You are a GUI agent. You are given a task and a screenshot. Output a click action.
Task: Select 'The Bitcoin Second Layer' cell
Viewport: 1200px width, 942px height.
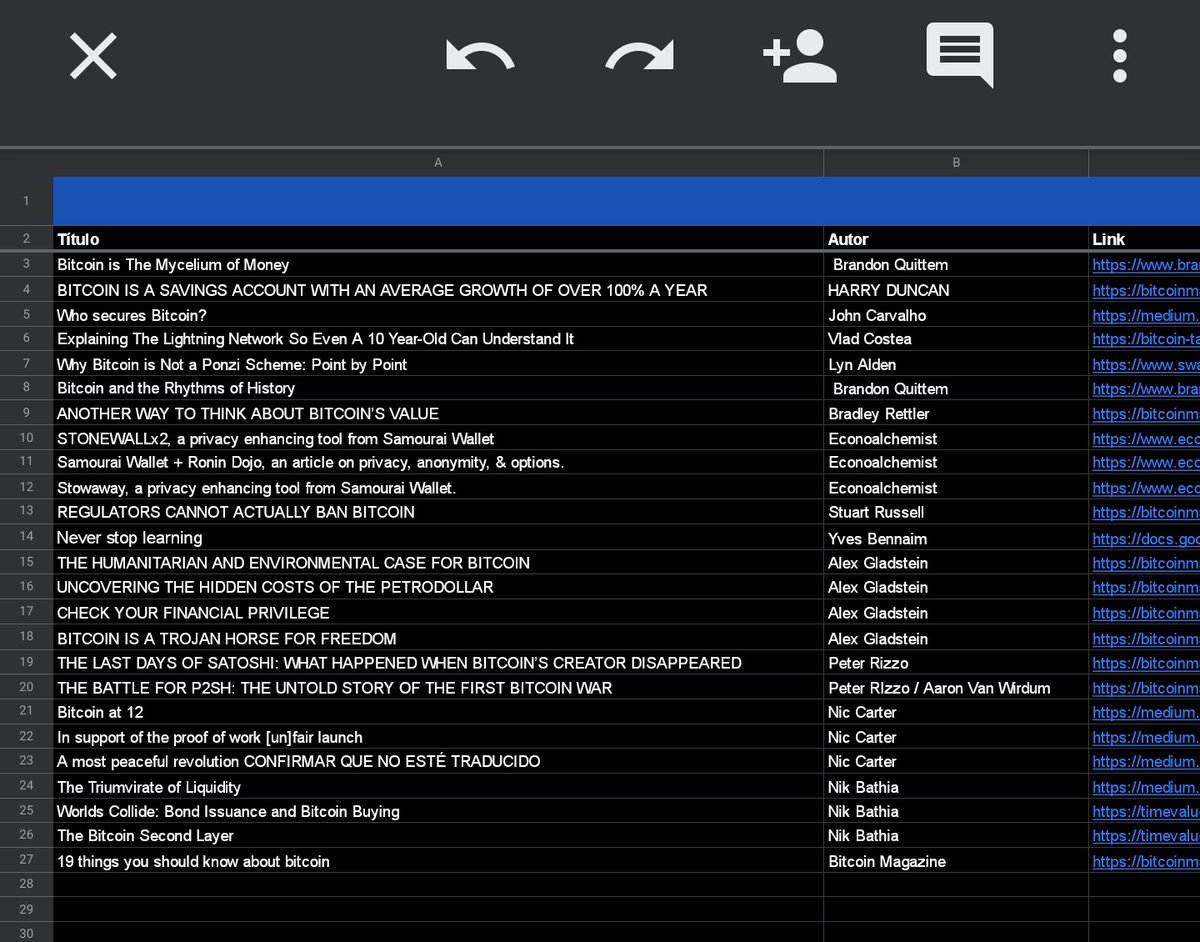click(438, 835)
